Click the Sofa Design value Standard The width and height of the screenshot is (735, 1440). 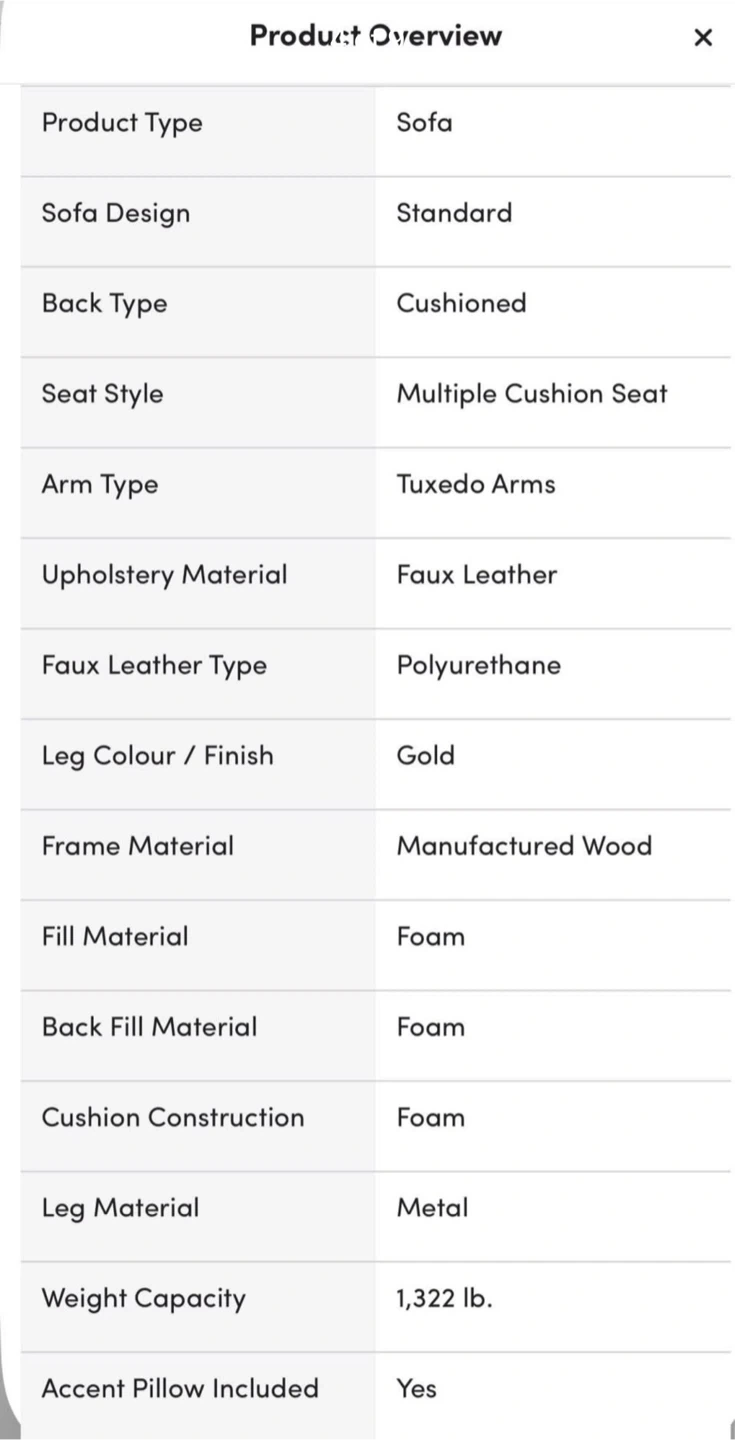[x=454, y=213]
